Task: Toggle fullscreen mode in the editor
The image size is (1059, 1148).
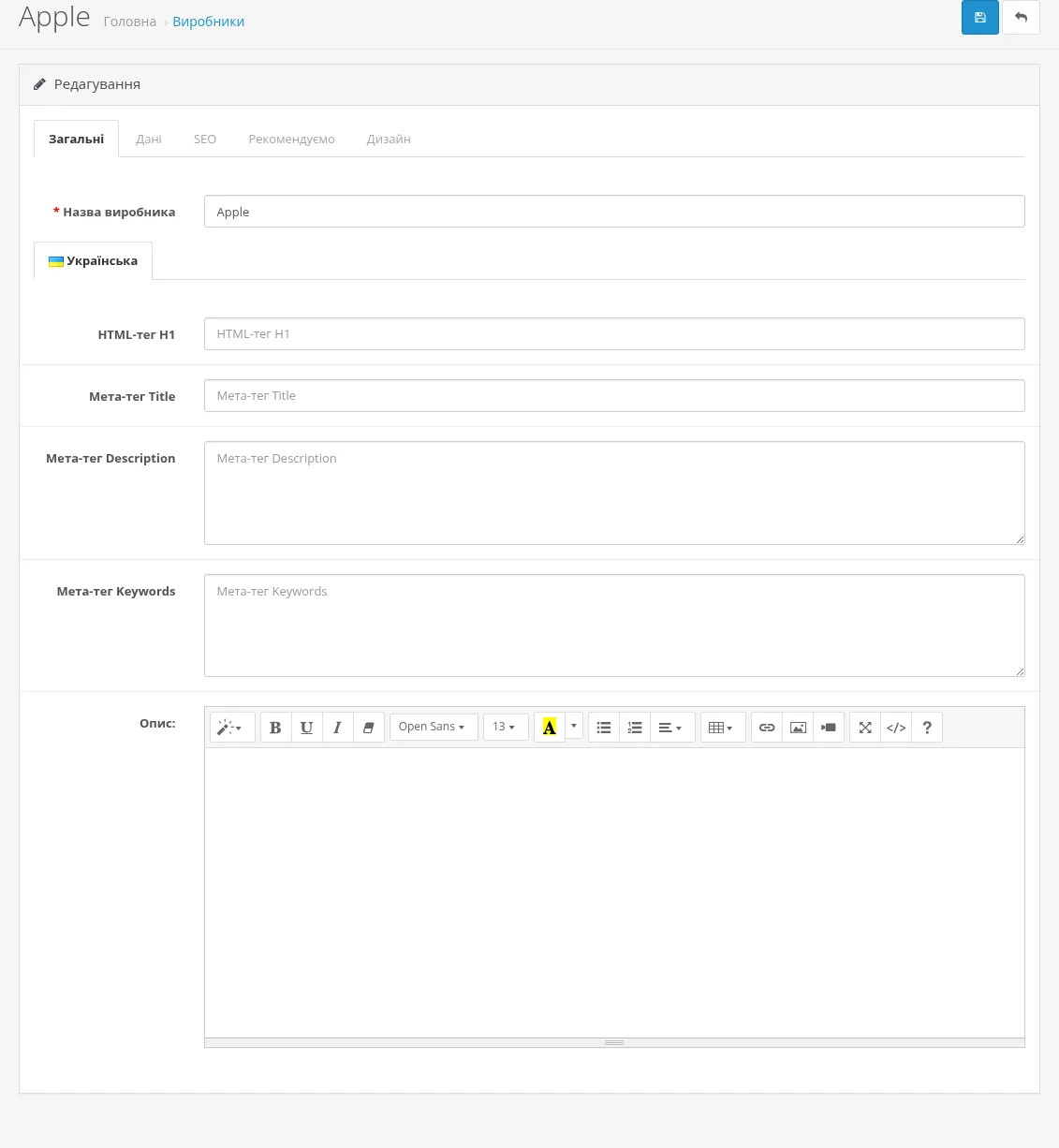Action: pyautogui.click(x=865, y=728)
